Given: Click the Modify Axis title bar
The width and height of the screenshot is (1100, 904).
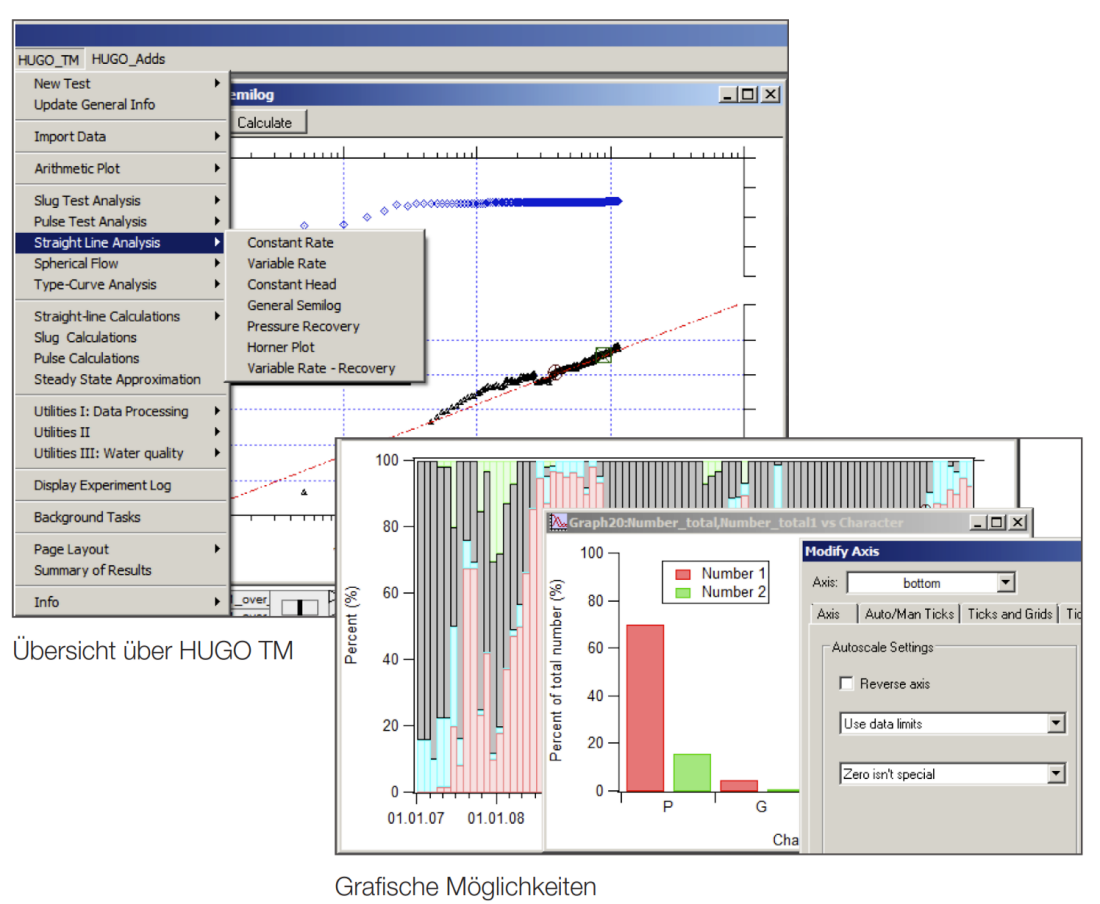Looking at the screenshot, I should [941, 551].
